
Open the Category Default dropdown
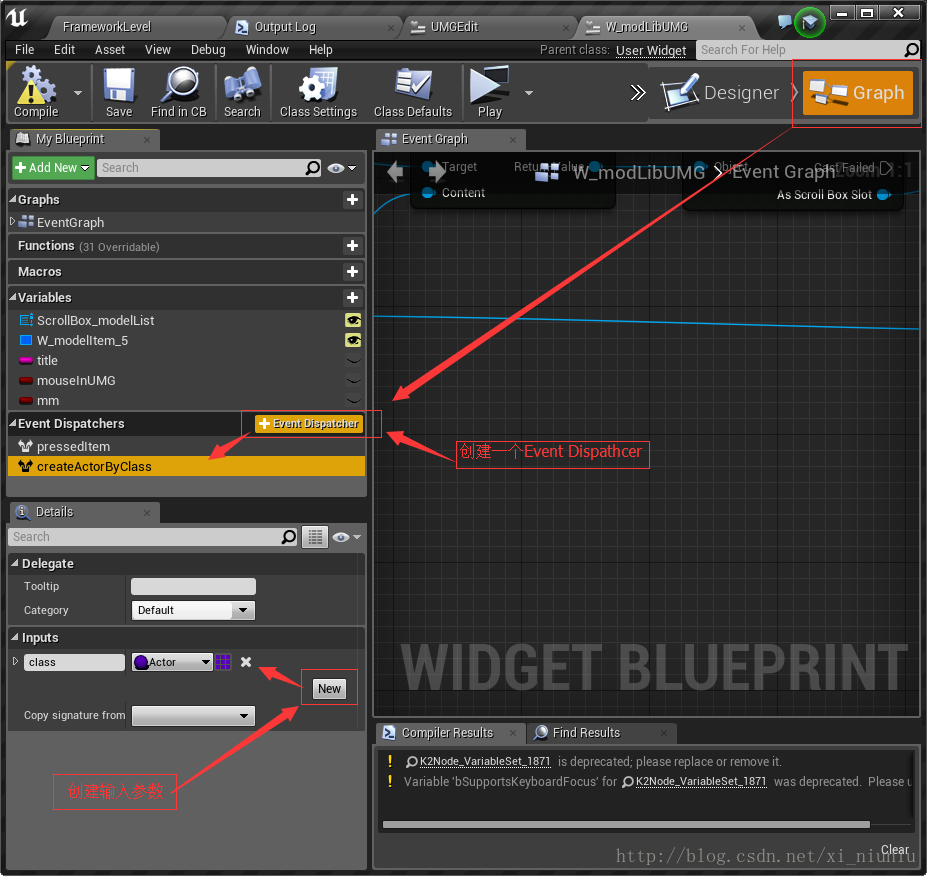(x=193, y=610)
